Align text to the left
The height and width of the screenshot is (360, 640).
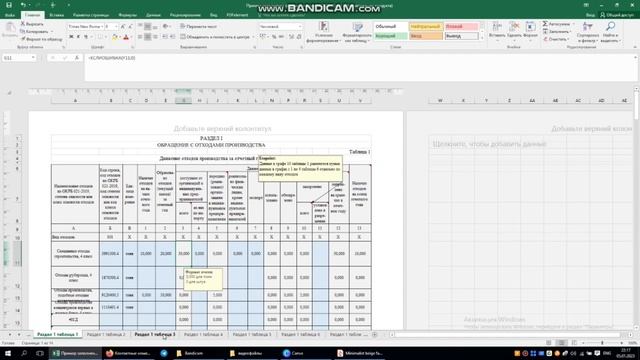[x=140, y=37]
